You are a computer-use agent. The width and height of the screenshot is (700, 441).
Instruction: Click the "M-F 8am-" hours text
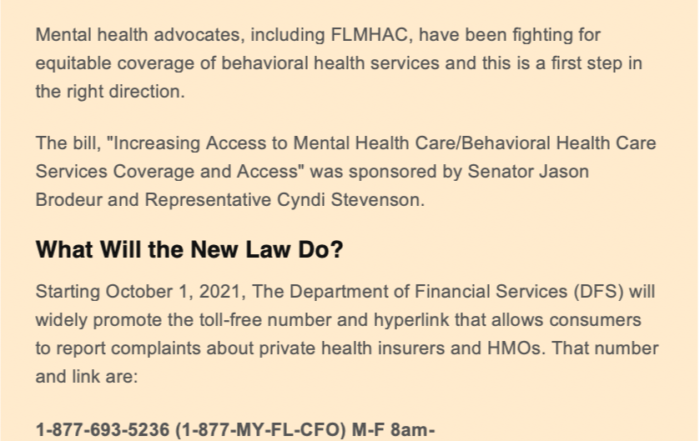pos(393,430)
